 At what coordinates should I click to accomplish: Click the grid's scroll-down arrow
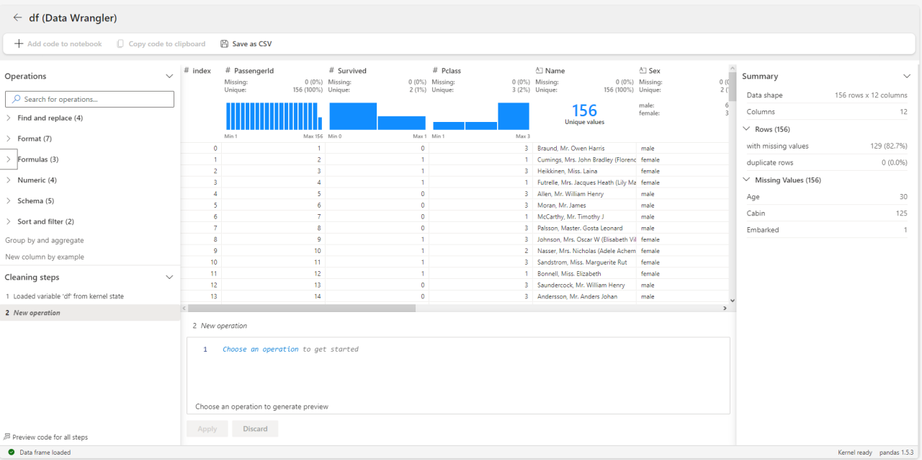(x=732, y=300)
